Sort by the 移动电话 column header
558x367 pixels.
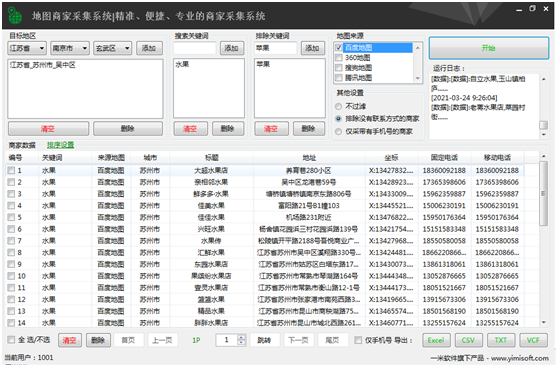pyautogui.click(x=497, y=157)
